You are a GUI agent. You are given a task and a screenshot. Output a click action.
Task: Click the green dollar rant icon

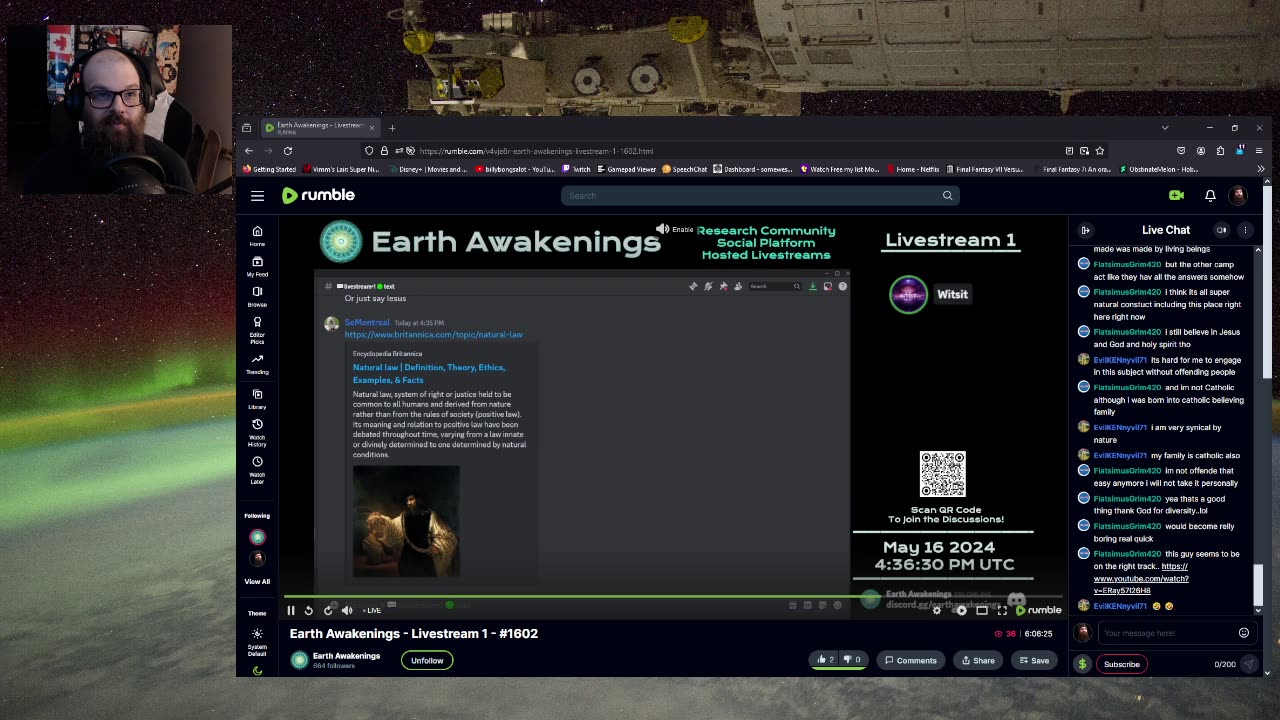pos(1082,664)
